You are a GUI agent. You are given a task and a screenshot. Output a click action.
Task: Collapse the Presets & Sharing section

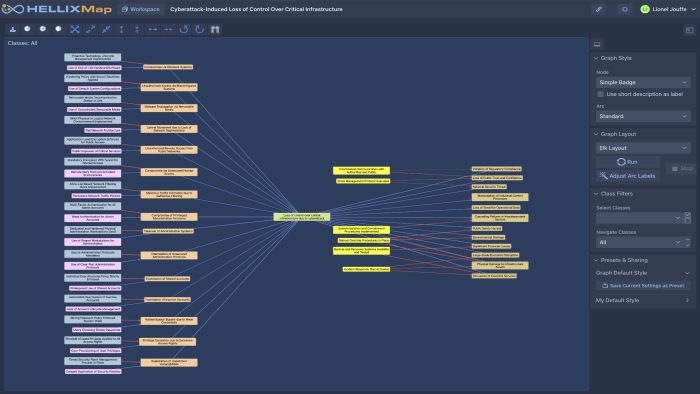[x=596, y=260]
